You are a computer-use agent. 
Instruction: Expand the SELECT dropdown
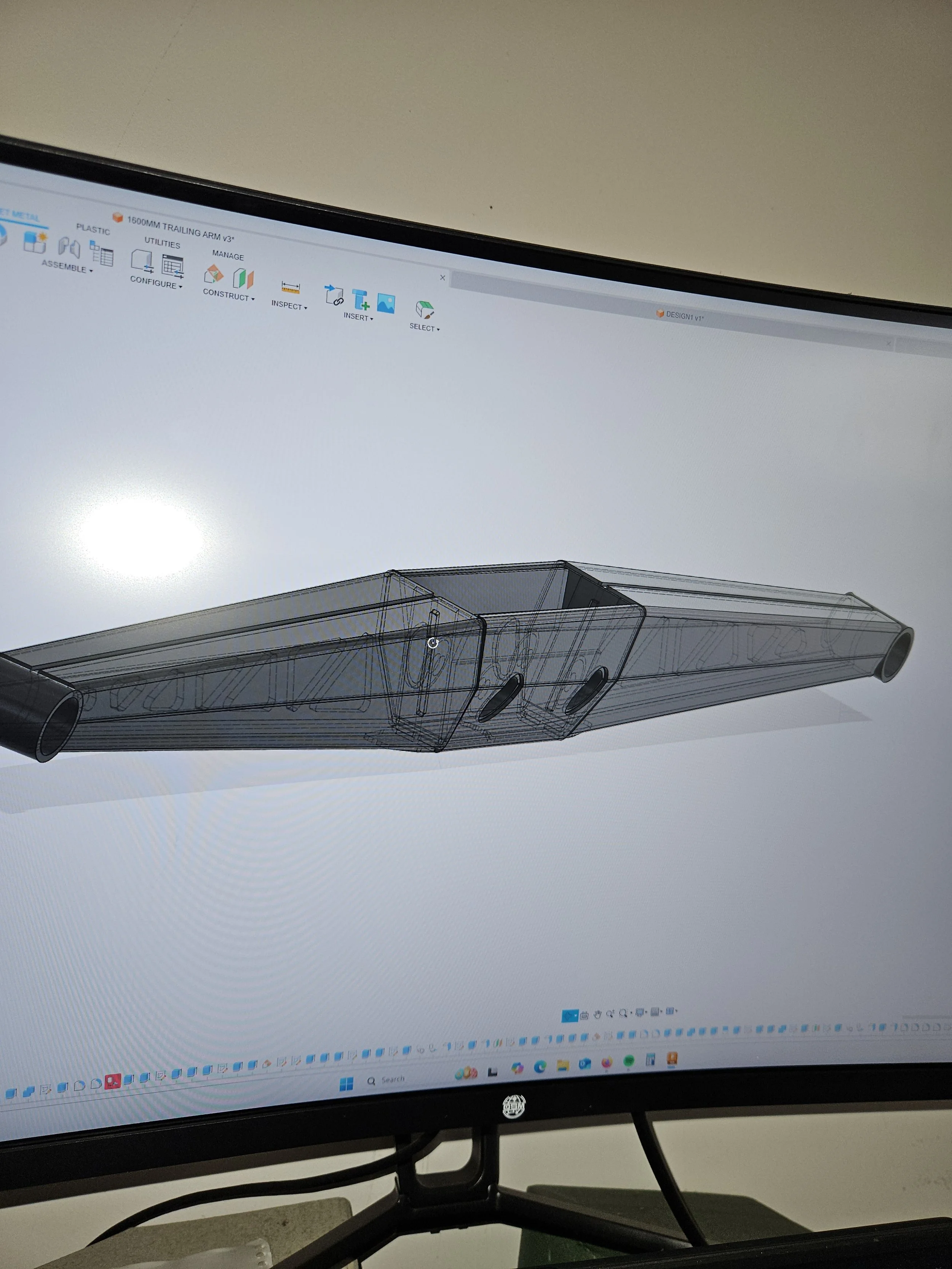tap(425, 327)
